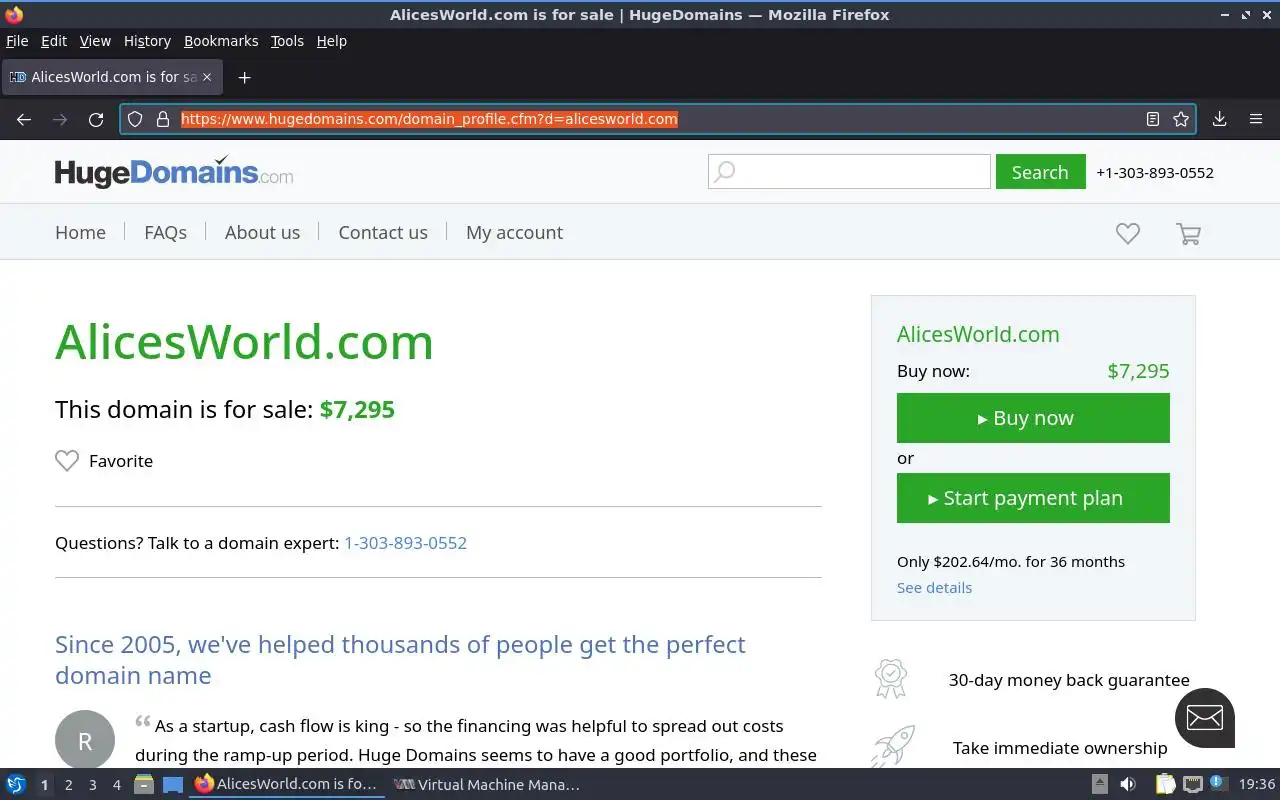Click the Take immediate ownership text

(1060, 748)
